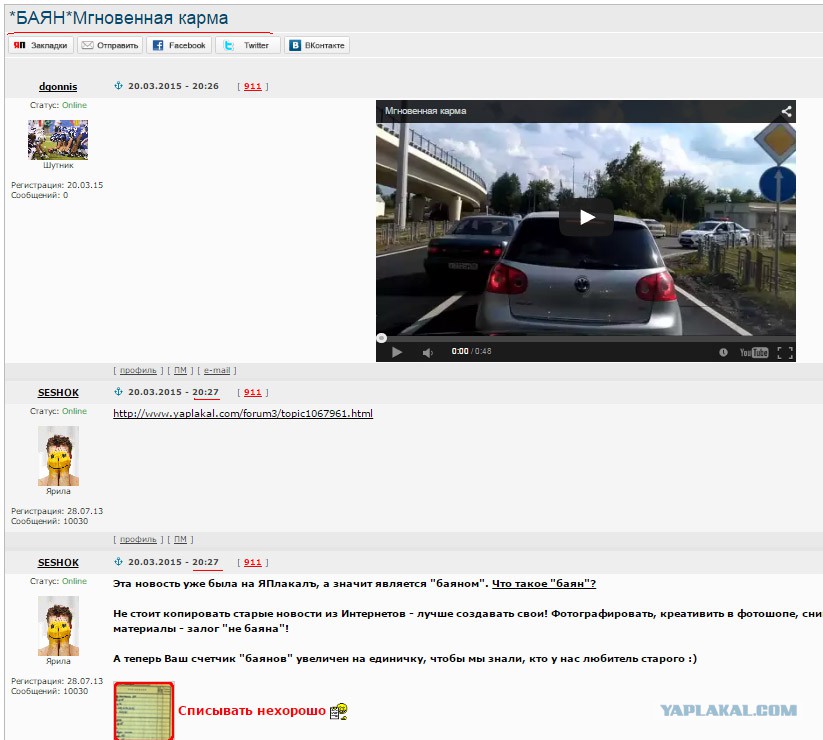Open video on YouTube via logo

click(754, 352)
